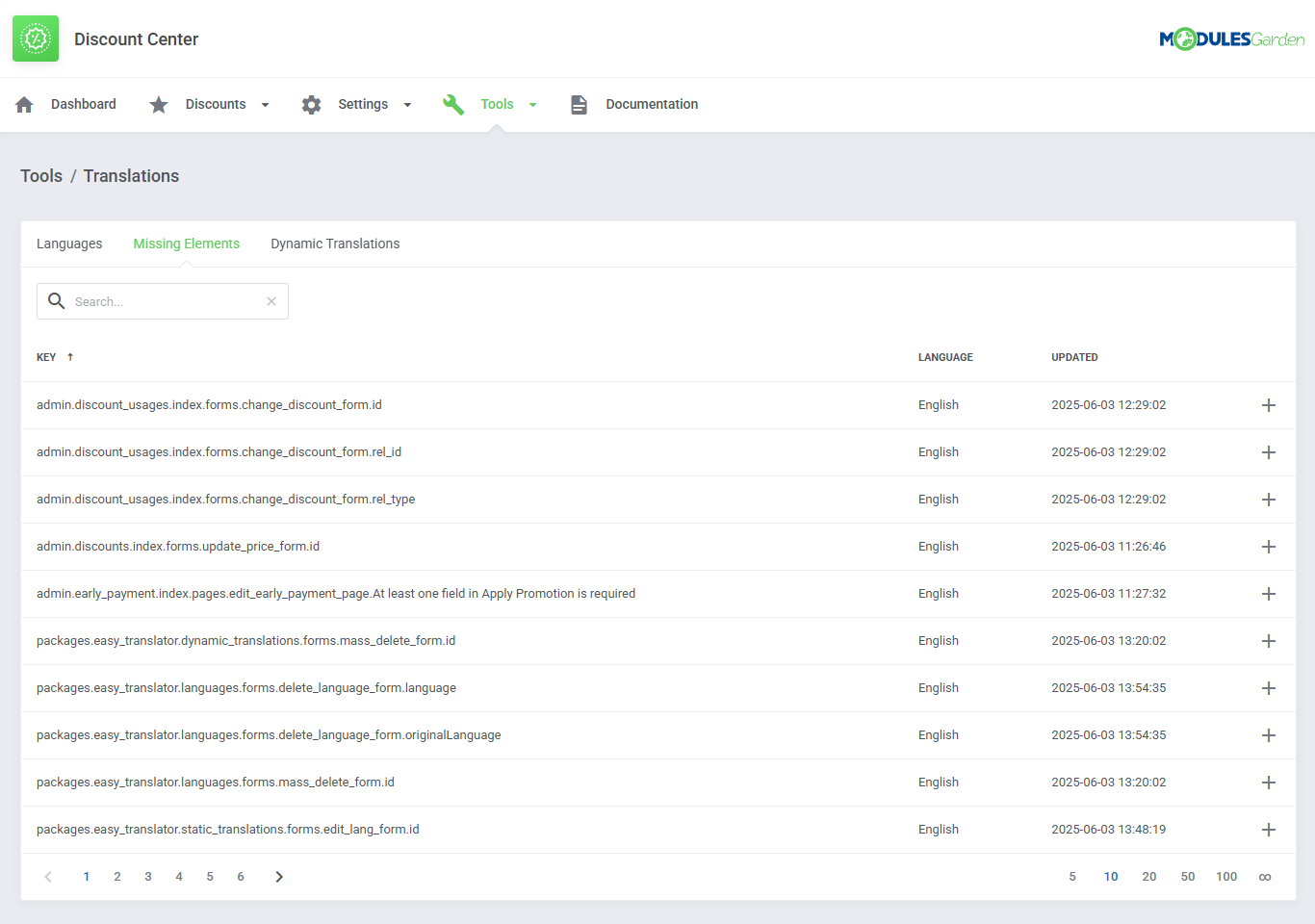Clear search with the X icon

(x=271, y=301)
